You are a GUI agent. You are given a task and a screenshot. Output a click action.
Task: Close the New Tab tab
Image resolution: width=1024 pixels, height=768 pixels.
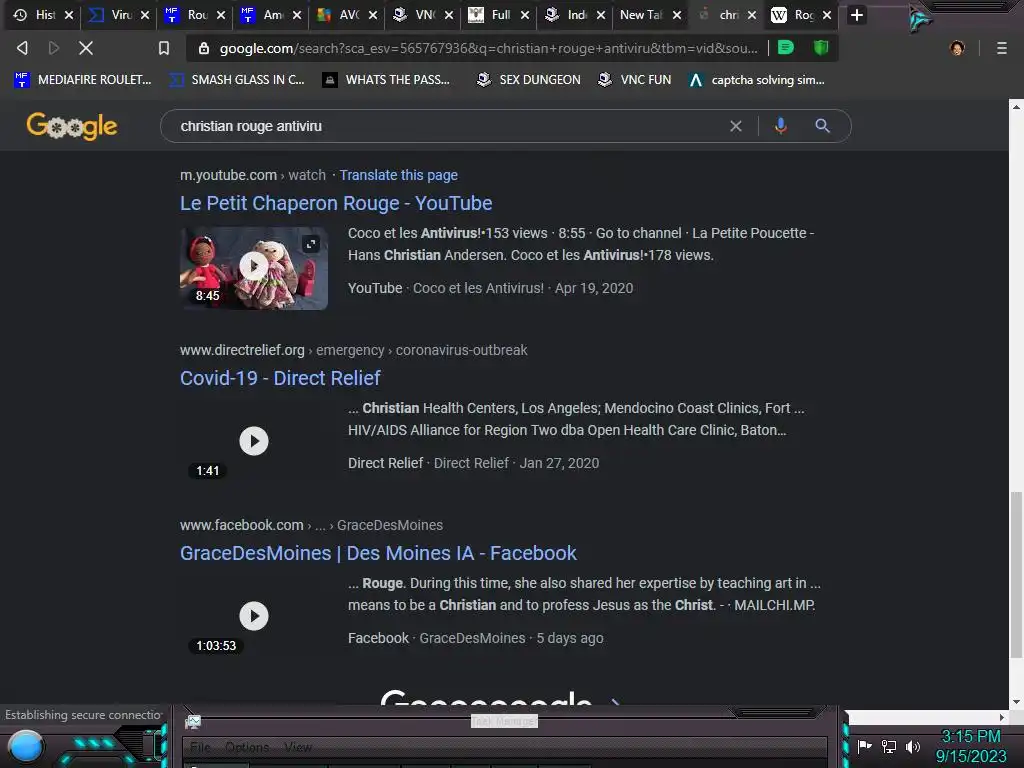click(677, 15)
